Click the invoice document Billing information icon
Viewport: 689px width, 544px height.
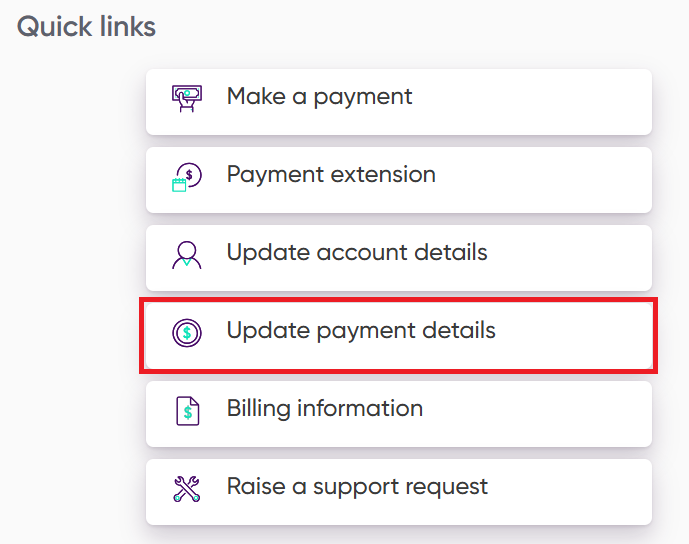tap(187, 410)
